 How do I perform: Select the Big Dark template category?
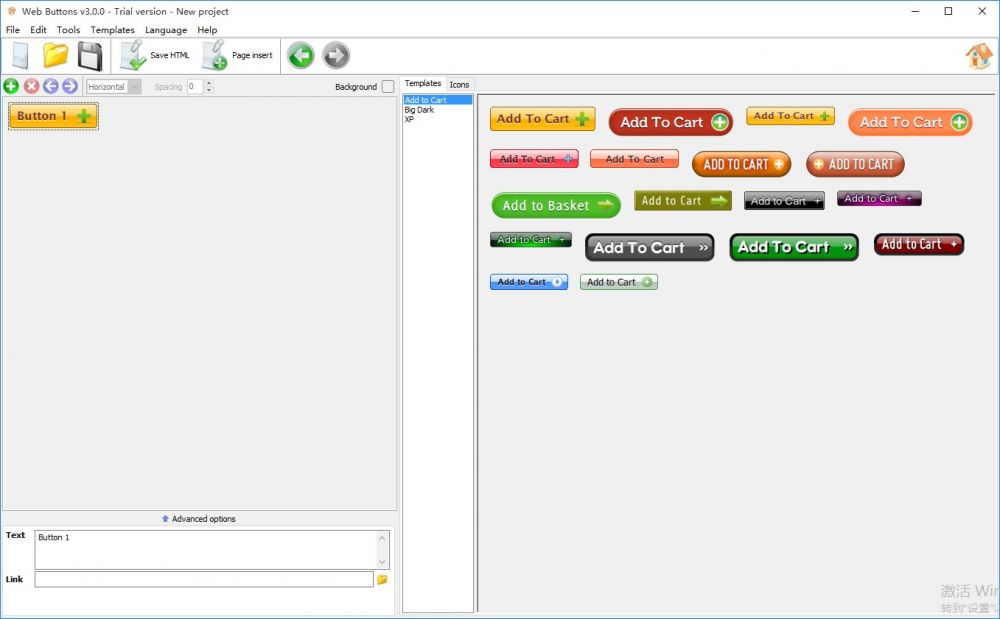tap(419, 110)
